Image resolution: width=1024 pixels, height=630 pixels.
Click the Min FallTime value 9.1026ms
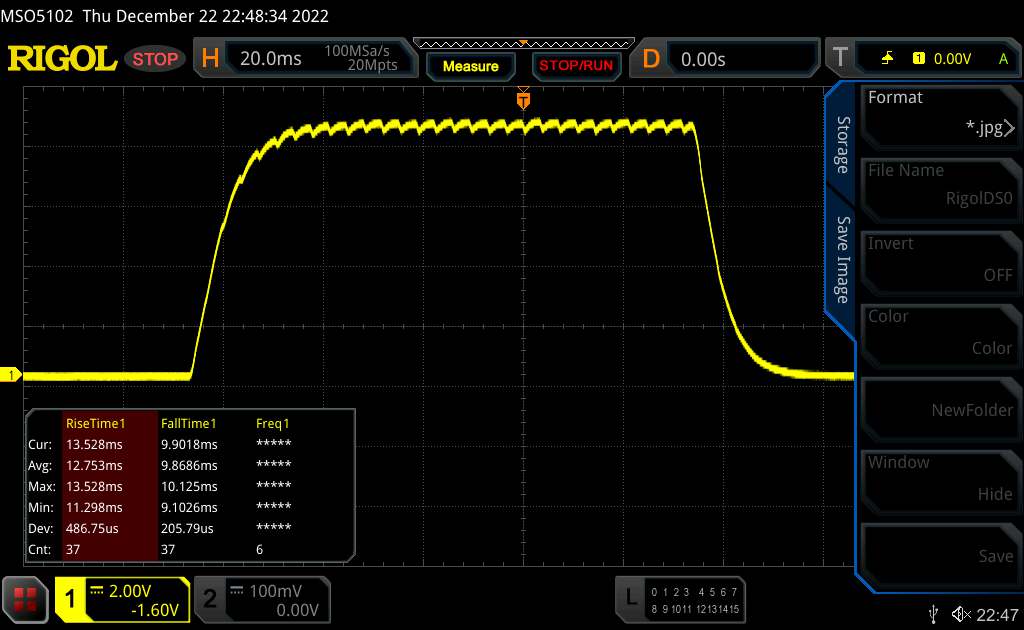pos(189,507)
